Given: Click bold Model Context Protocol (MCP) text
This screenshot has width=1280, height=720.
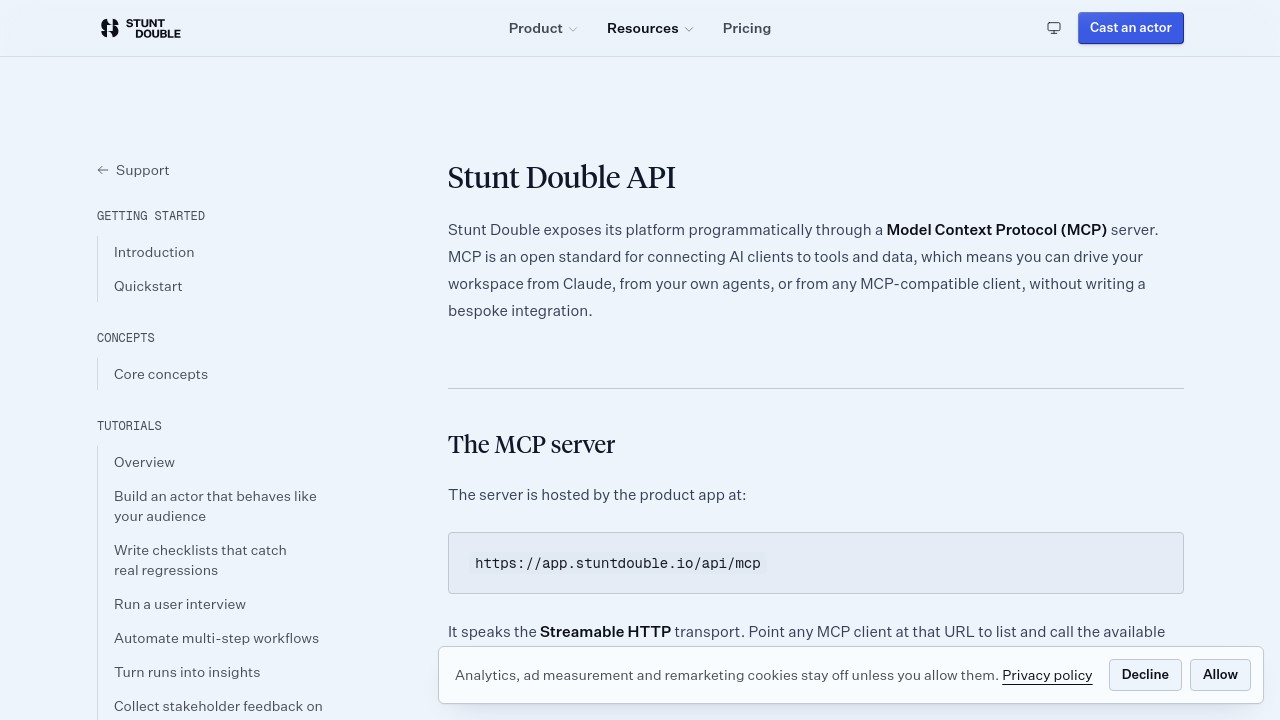Looking at the screenshot, I should 997,229.
